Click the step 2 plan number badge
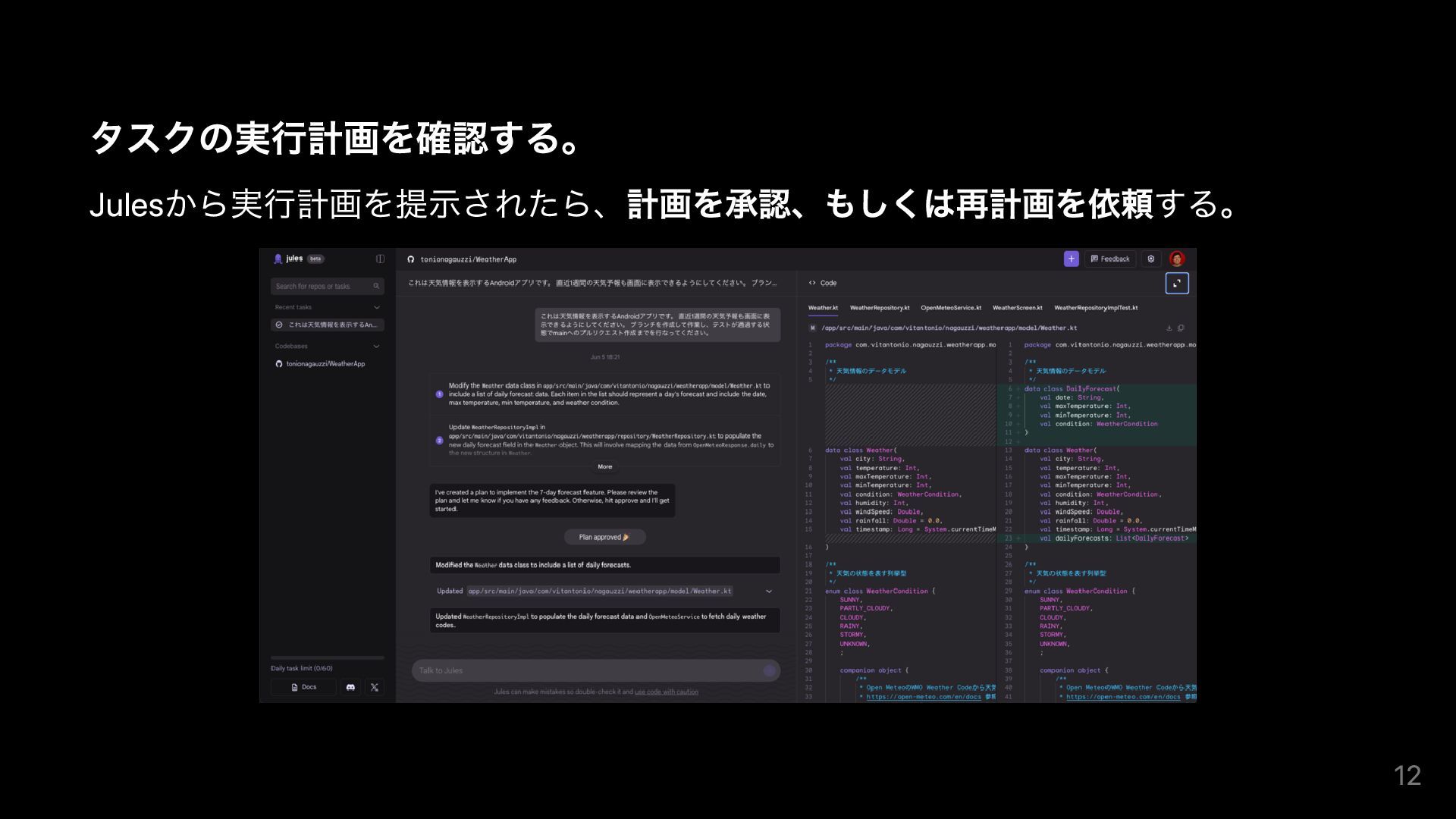 [439, 441]
